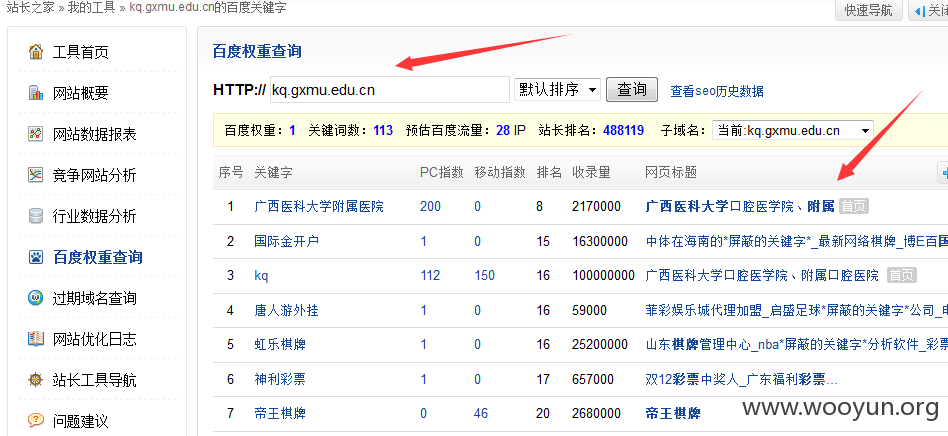Open page title 双12彩票中奖人

click(741, 379)
